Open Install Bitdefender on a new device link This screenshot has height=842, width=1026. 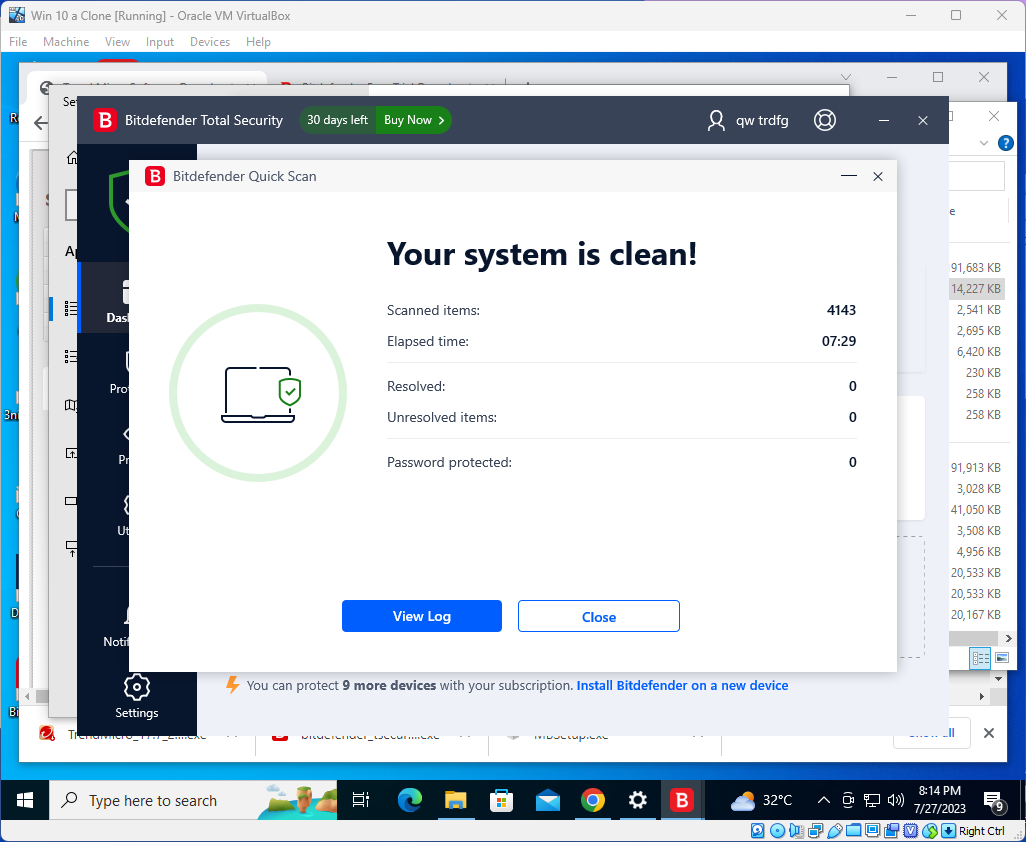682,685
